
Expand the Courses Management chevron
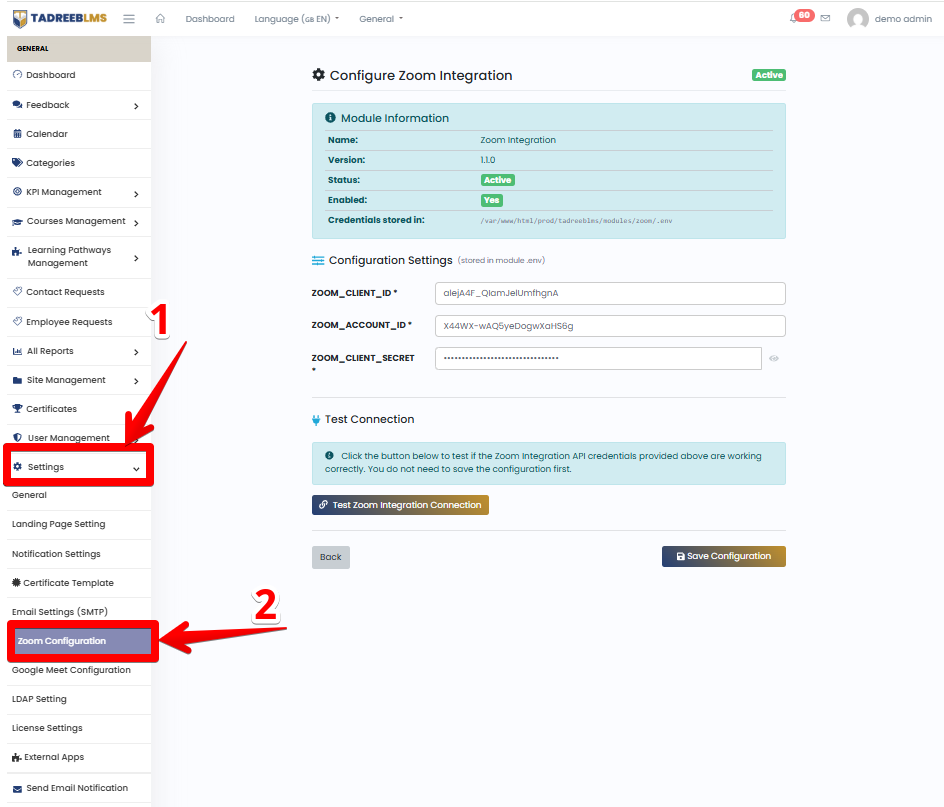[136, 223]
